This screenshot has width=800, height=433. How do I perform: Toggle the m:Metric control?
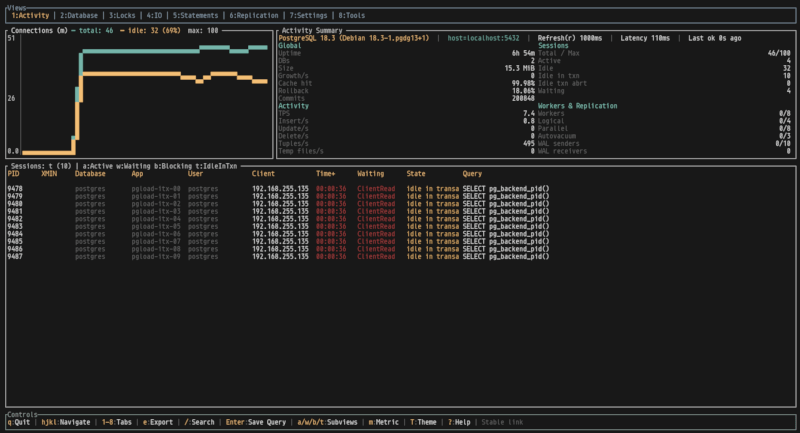381,423
